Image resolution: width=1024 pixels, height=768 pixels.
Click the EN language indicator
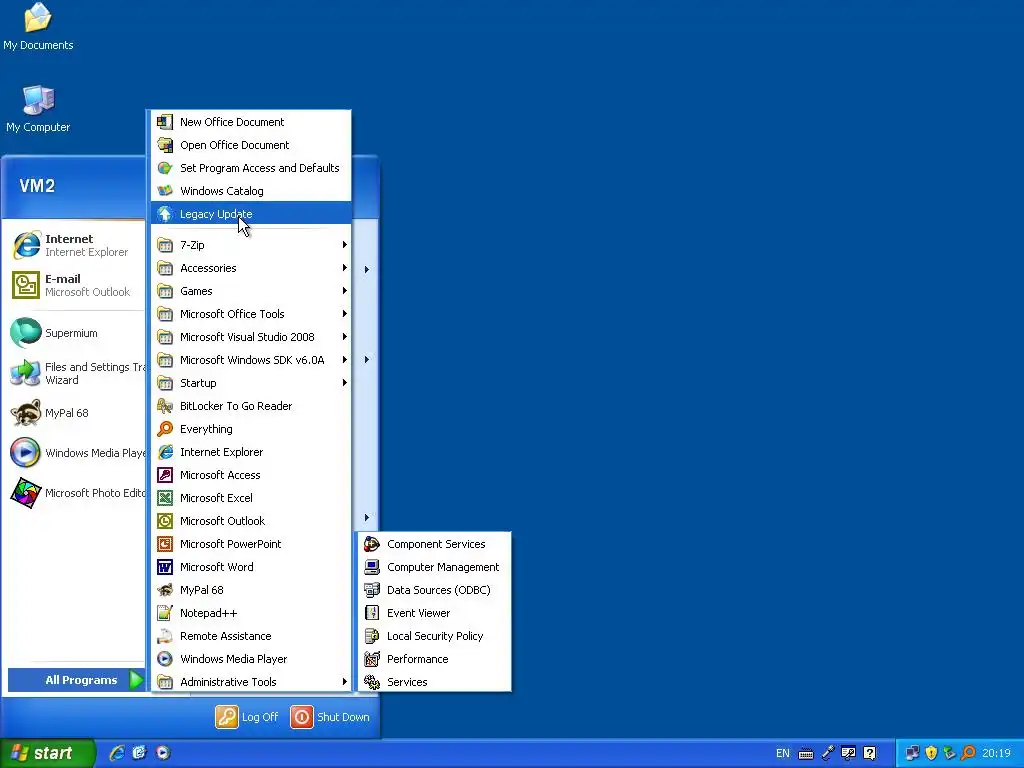pos(782,753)
